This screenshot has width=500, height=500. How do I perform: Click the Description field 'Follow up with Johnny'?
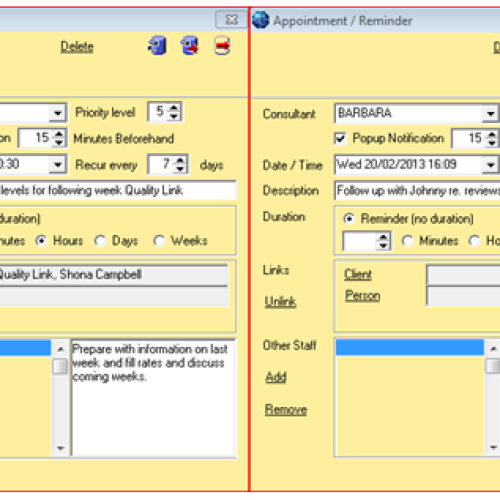pyautogui.click(x=417, y=191)
